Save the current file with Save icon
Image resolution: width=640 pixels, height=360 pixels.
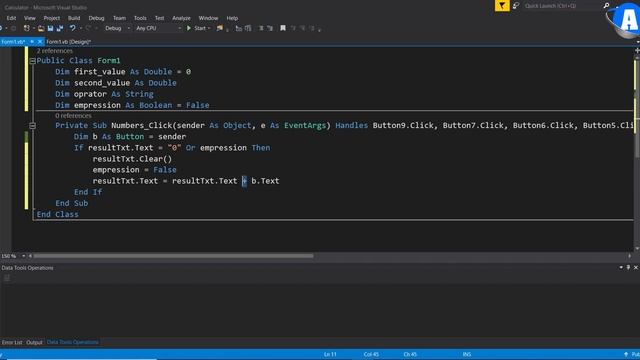[x=50, y=28]
